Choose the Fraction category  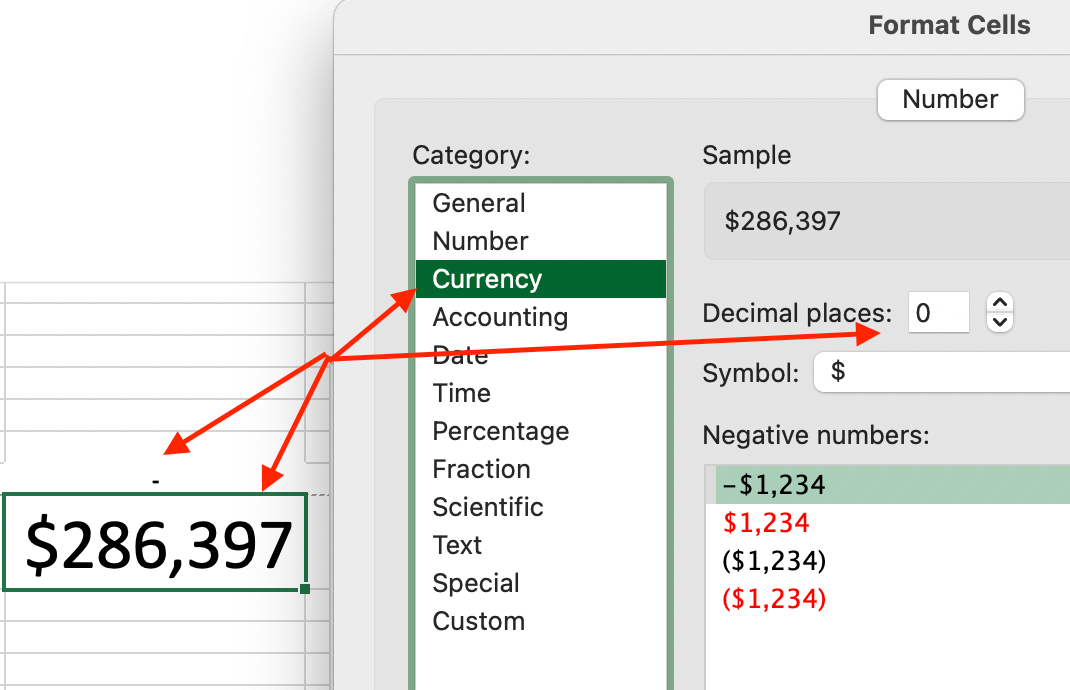click(481, 469)
